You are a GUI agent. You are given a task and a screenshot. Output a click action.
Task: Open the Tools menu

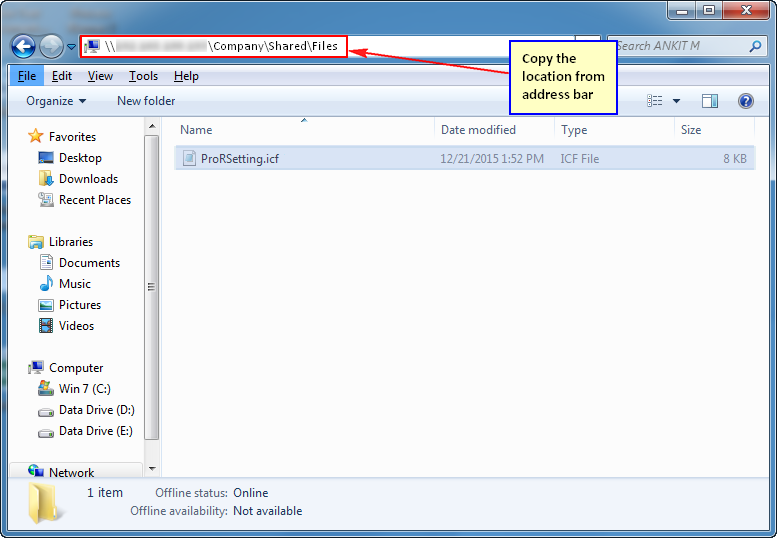143,76
